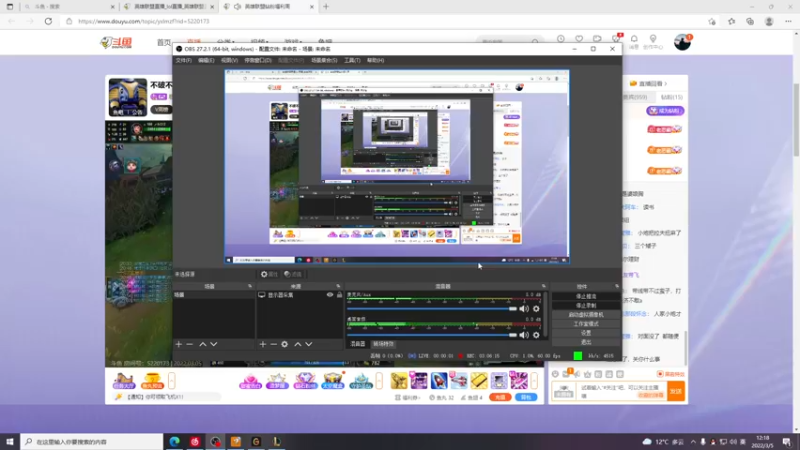The height and width of the screenshot is (450, 800).
Task: Move source up in Sources panel
Action: tap(298, 344)
